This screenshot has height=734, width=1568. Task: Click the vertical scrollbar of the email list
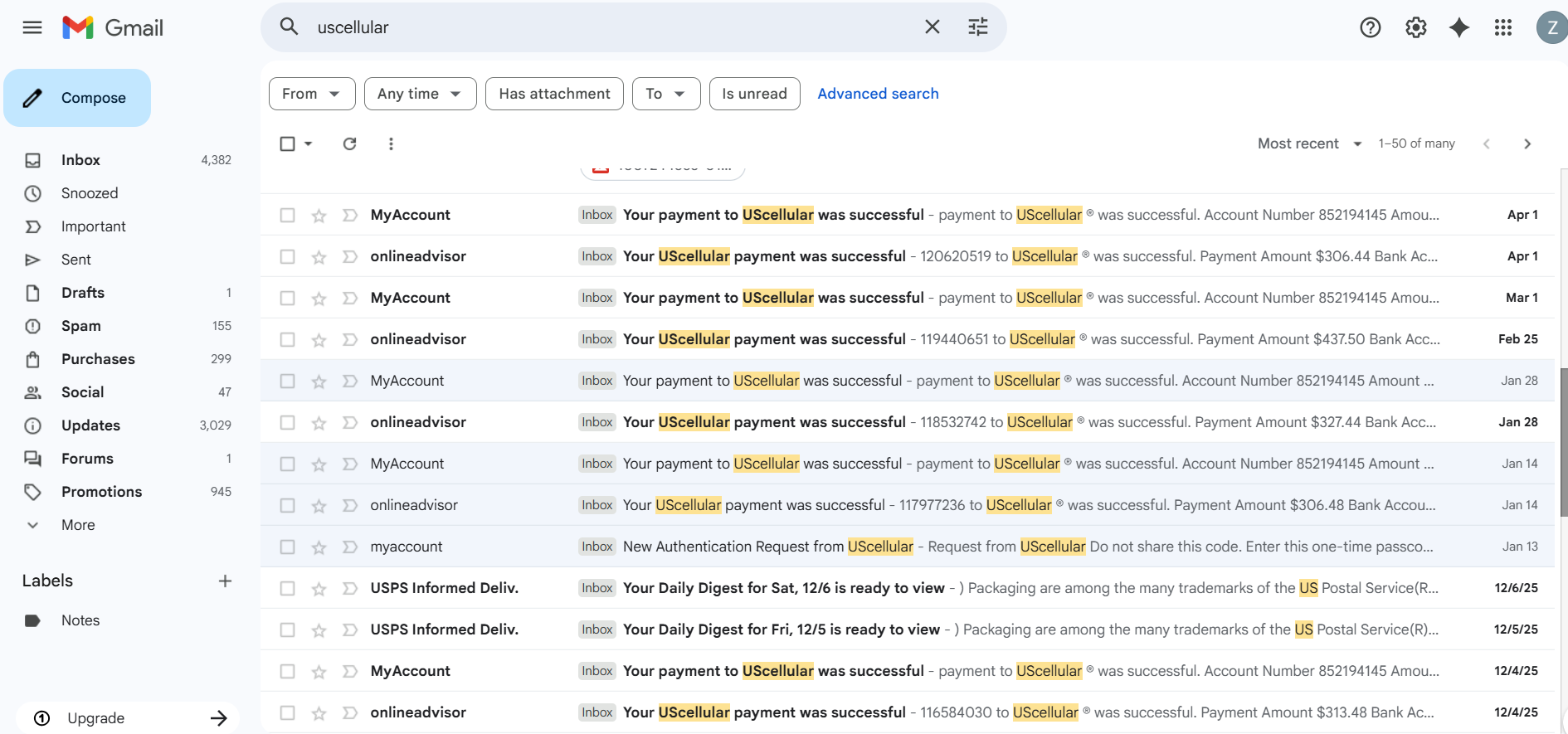[1564, 443]
